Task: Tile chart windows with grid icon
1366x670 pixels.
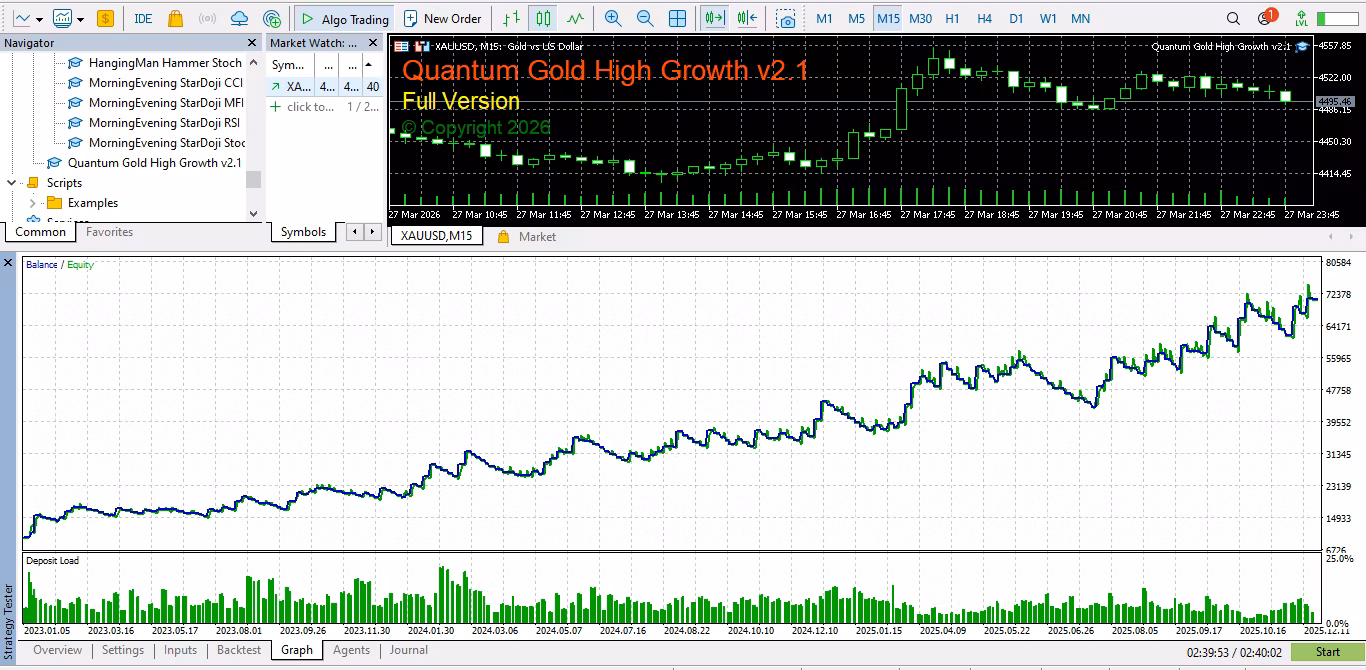Action: pos(677,18)
